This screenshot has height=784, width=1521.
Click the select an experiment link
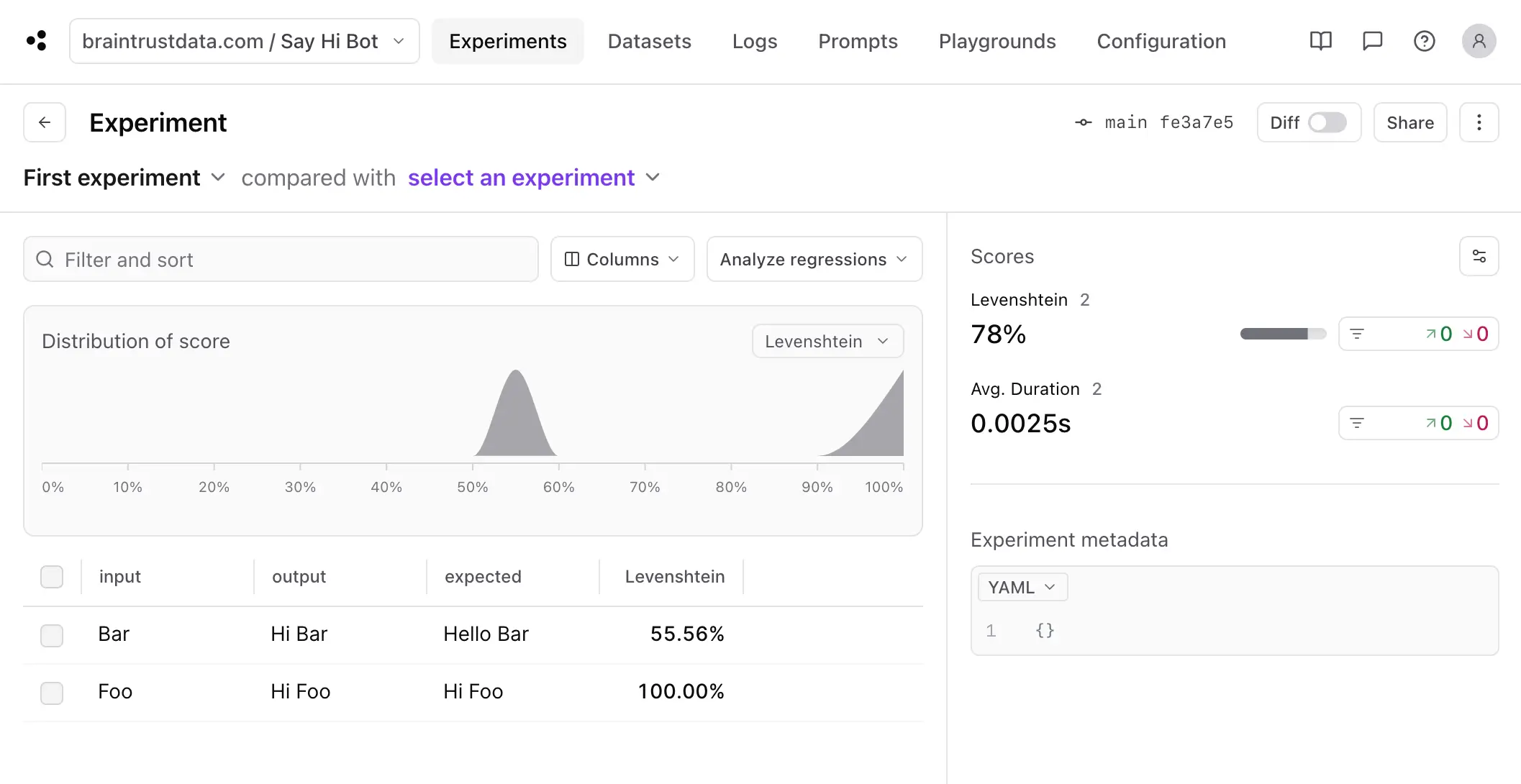521,178
